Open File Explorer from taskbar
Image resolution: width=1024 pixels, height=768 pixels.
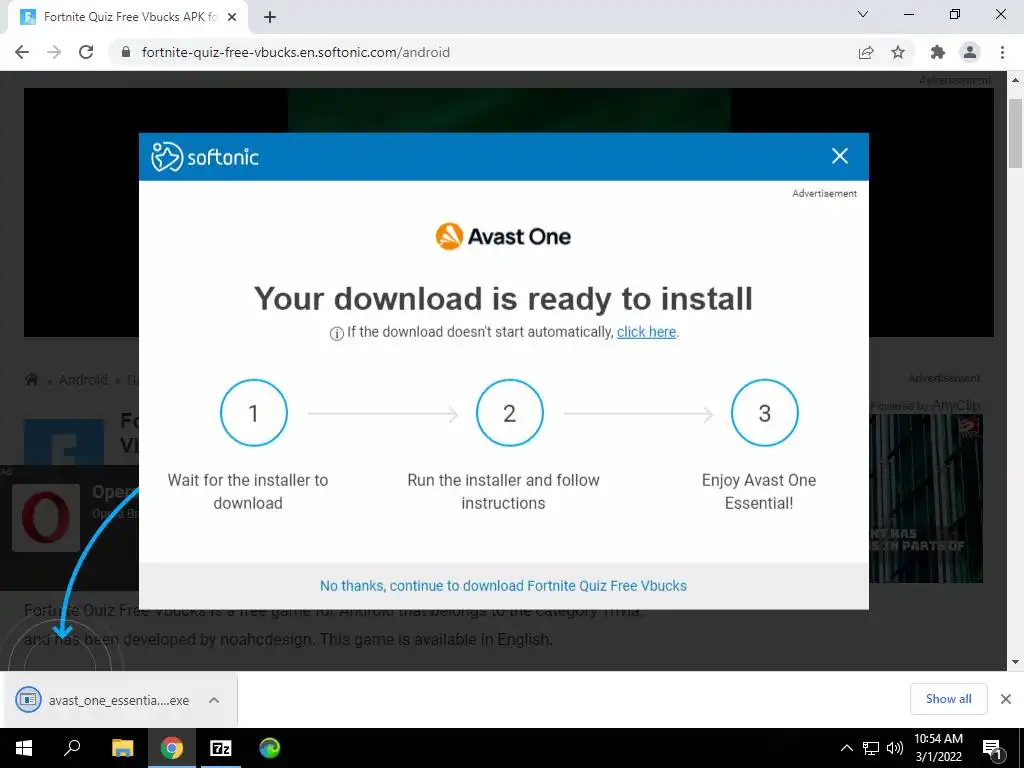(122, 748)
